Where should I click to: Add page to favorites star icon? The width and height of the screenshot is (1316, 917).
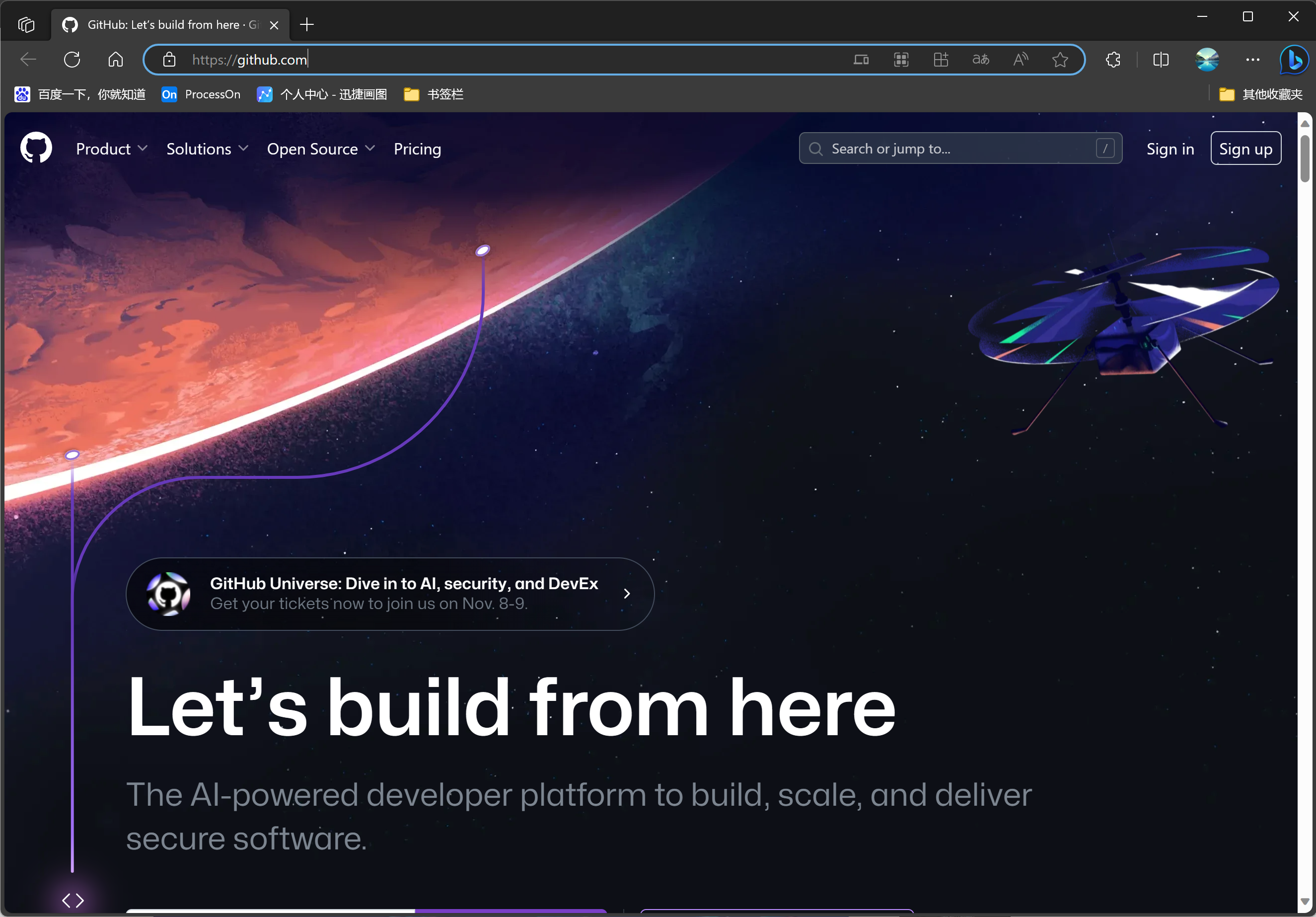coord(1060,60)
